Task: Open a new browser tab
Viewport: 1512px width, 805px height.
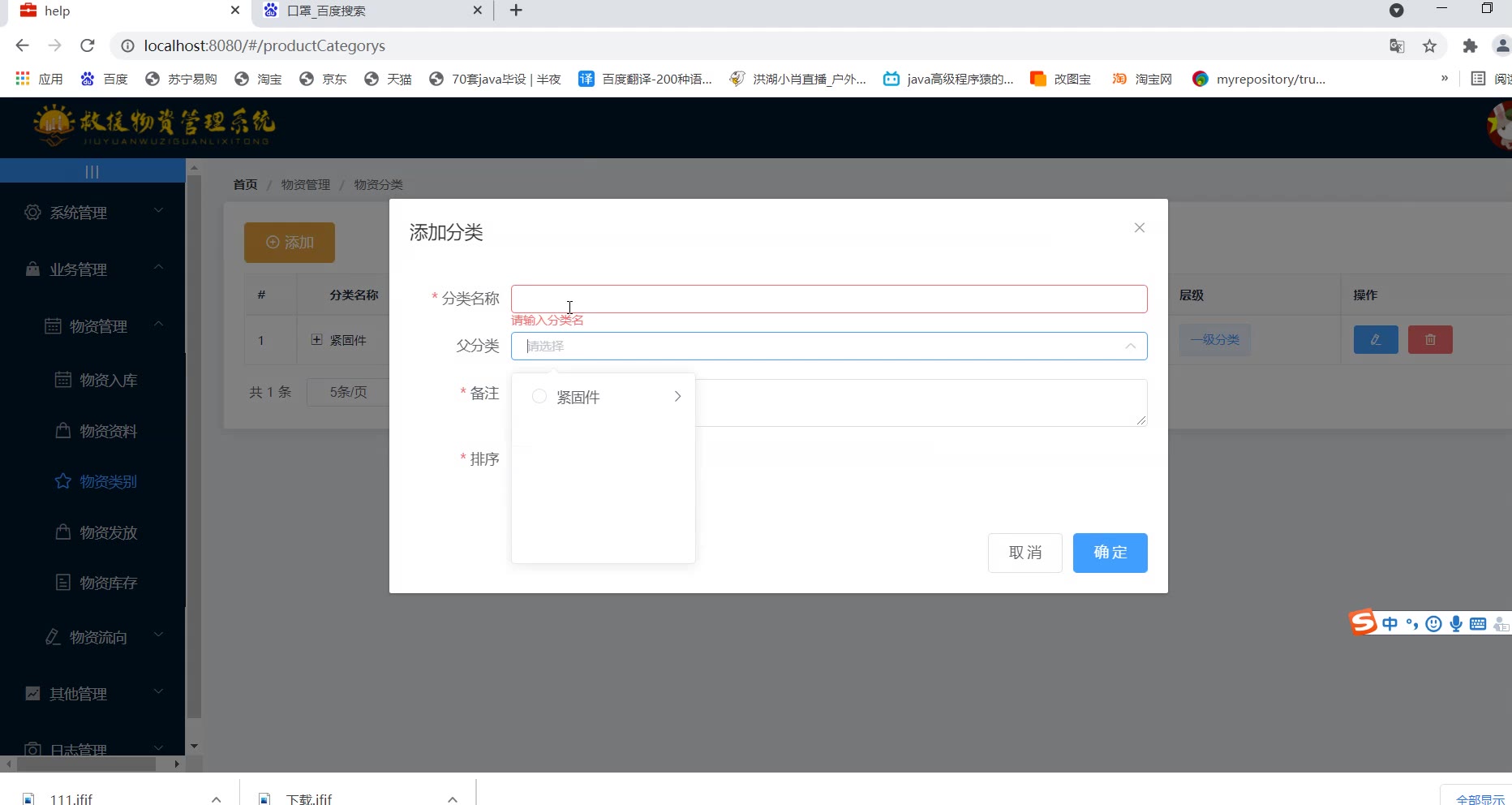Action: 516,11
